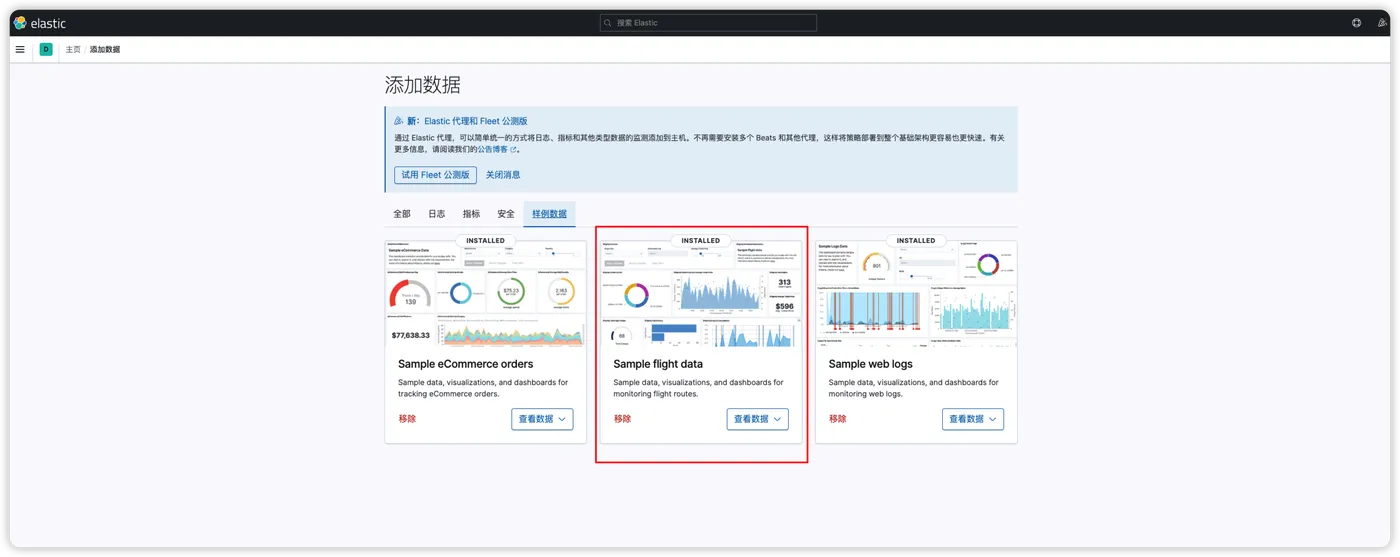The image size is (1400, 557).
Task: Select the 样例数据 tab
Action: point(549,214)
